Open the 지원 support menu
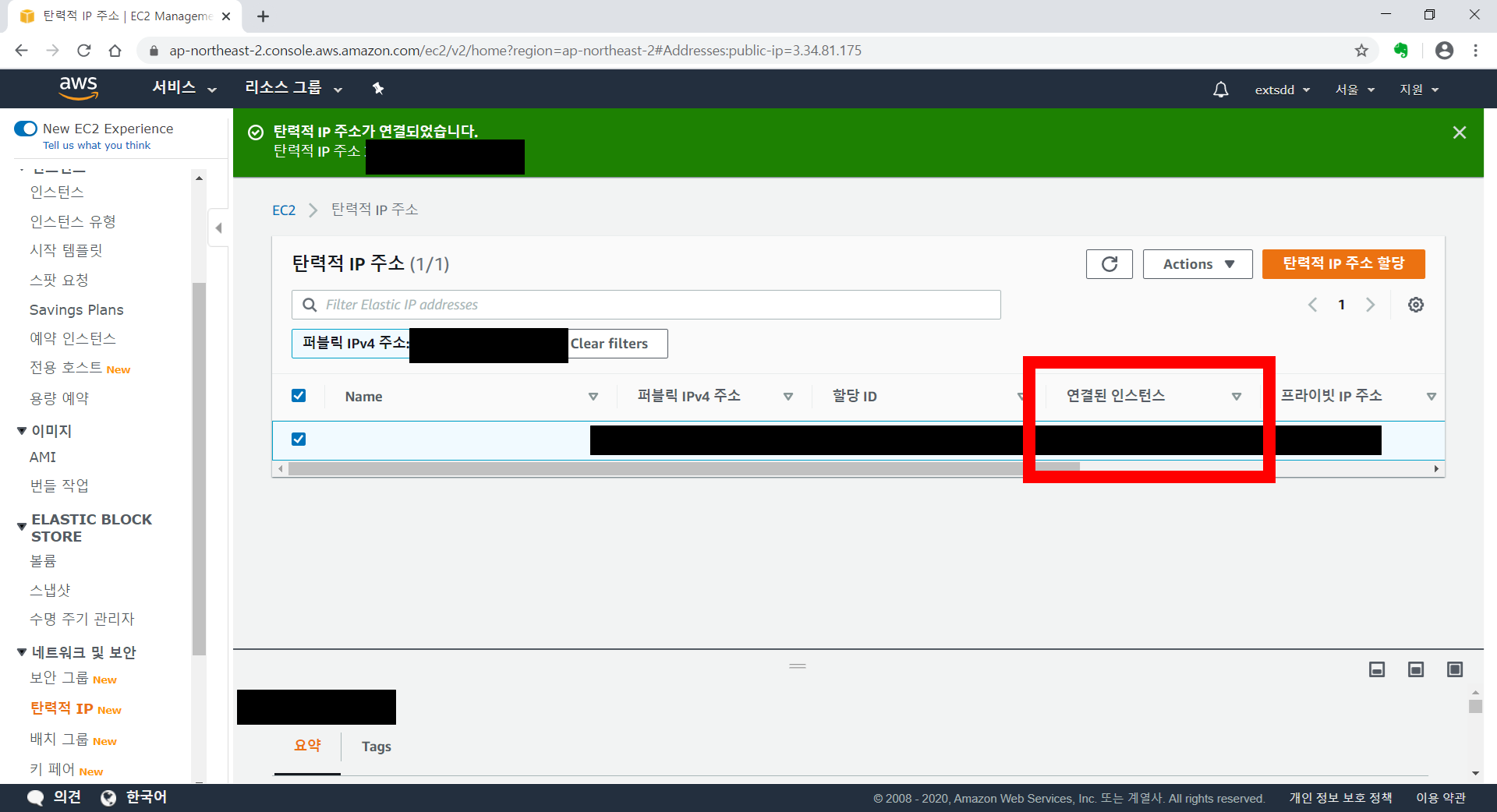 [1419, 90]
